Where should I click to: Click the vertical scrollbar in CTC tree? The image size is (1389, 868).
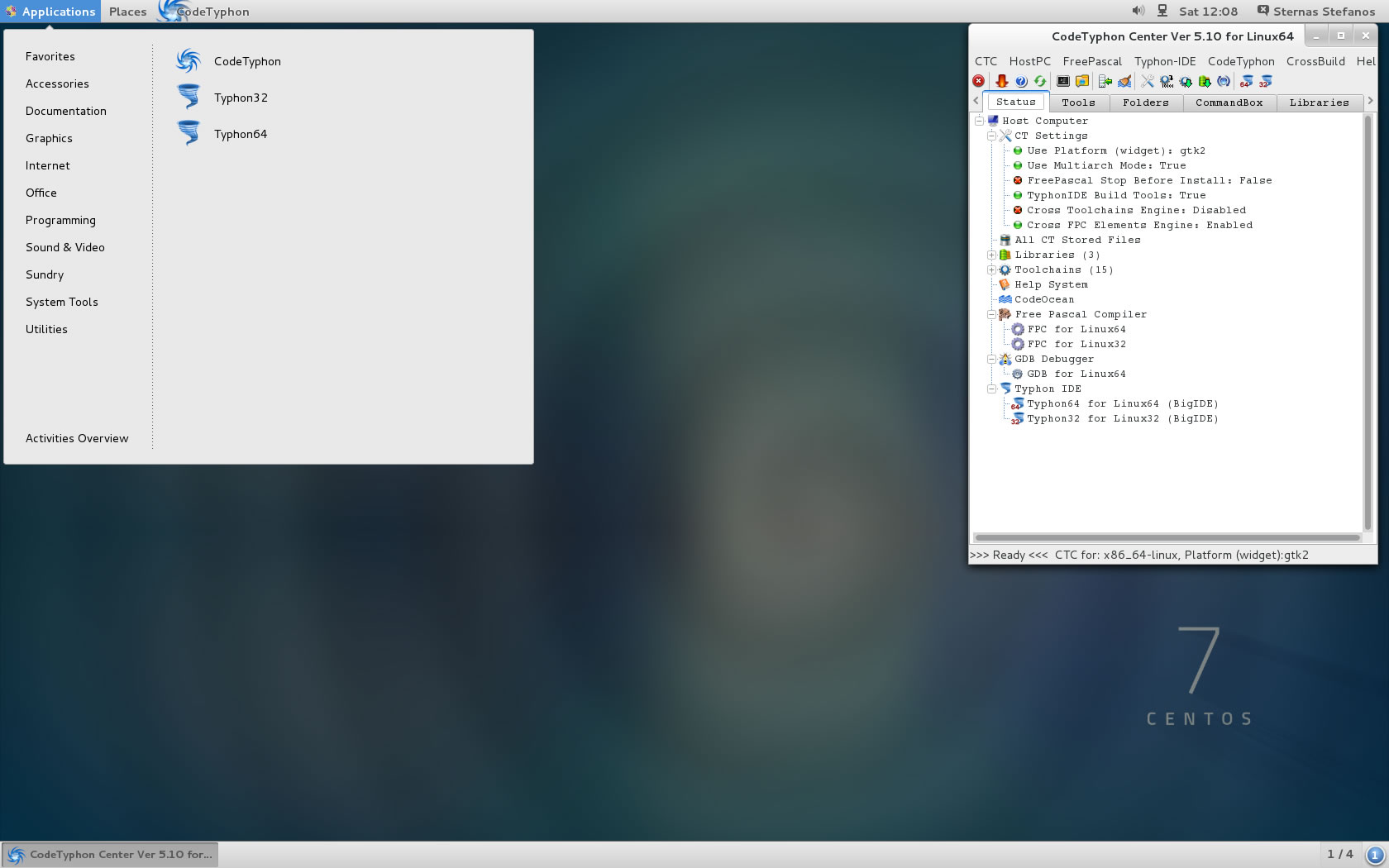coord(1368,322)
